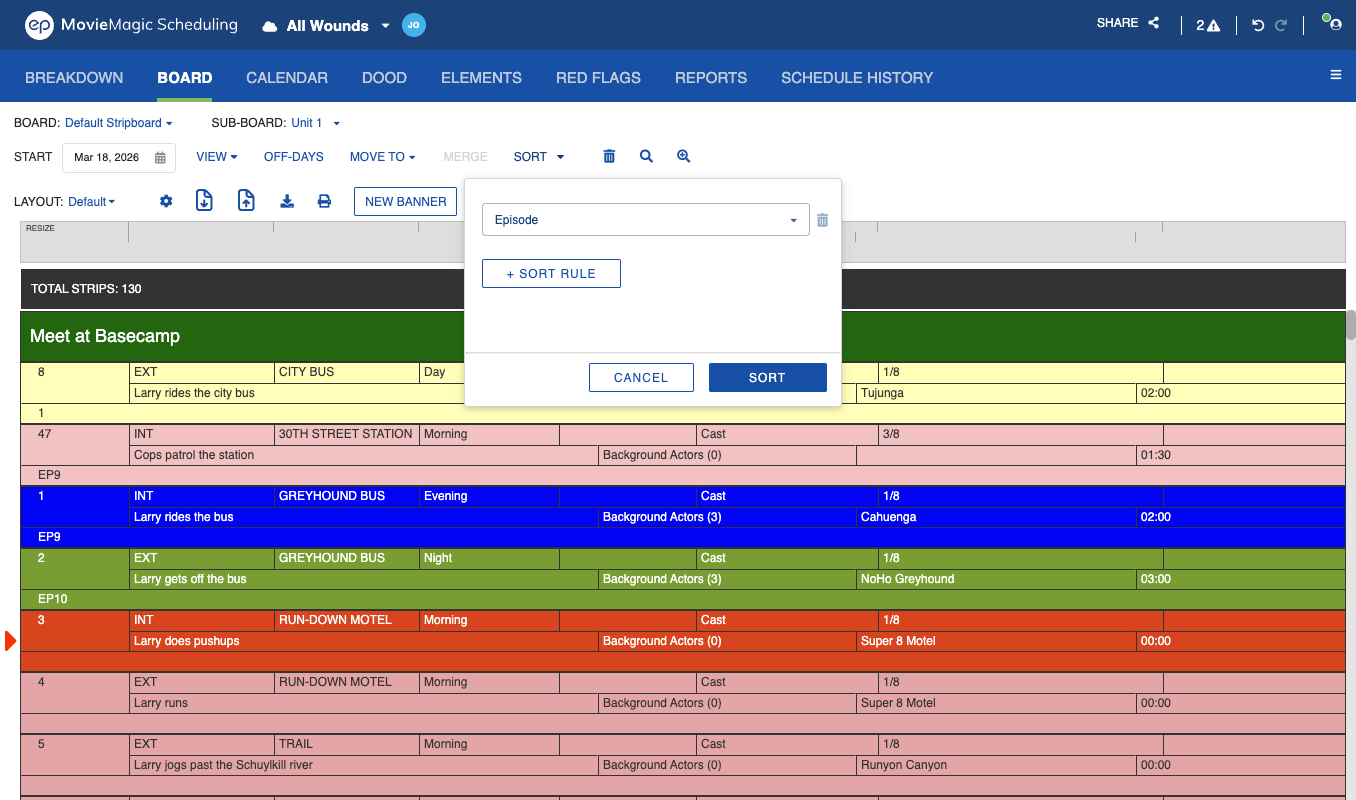The width and height of the screenshot is (1356, 800).
Task: Open the REPORTS tab
Action: (x=711, y=77)
